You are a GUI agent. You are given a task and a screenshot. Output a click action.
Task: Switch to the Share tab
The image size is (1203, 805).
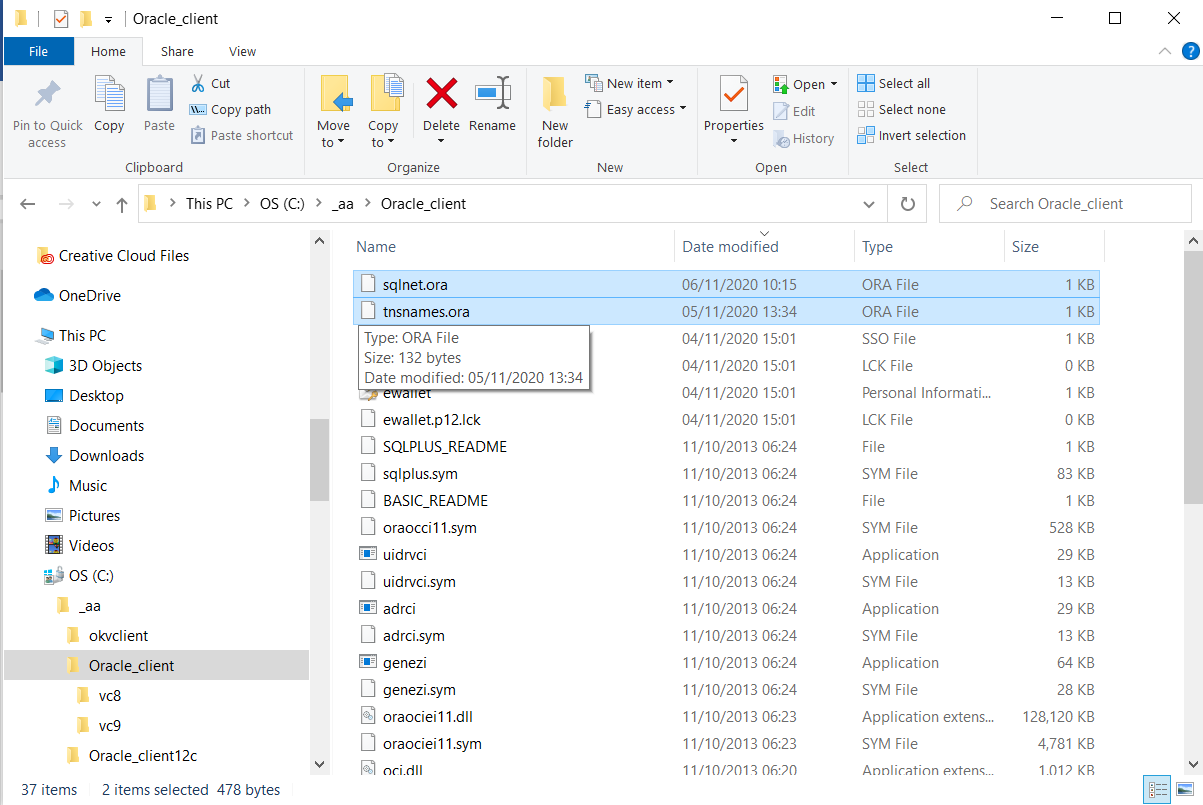point(177,51)
